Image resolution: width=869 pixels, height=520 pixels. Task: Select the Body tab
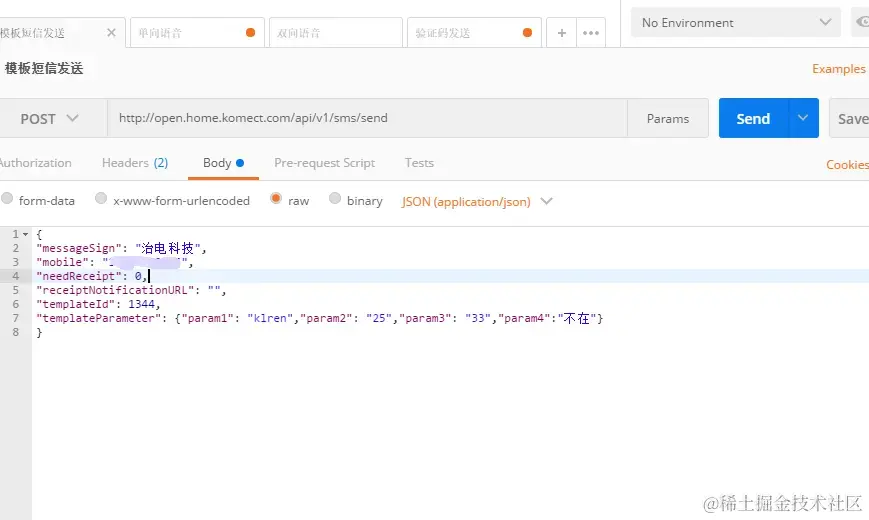tap(223, 163)
